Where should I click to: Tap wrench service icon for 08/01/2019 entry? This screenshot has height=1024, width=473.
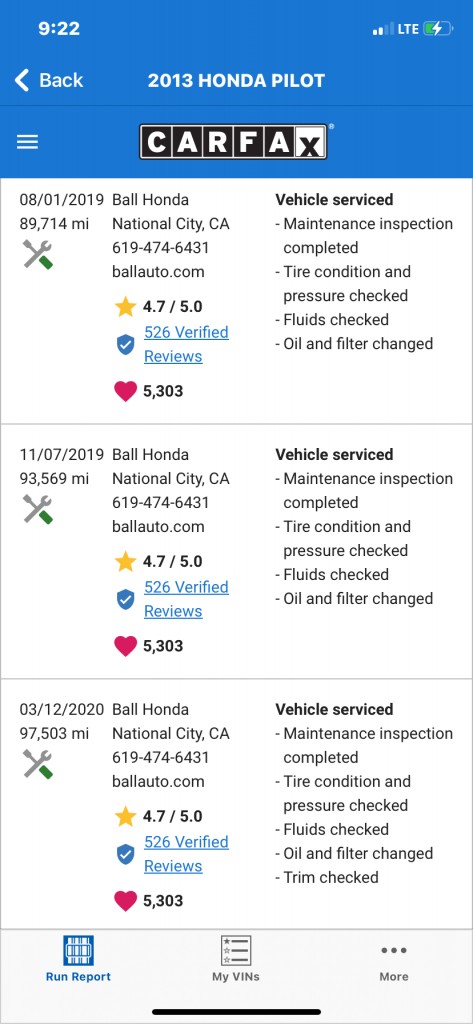click(38, 254)
